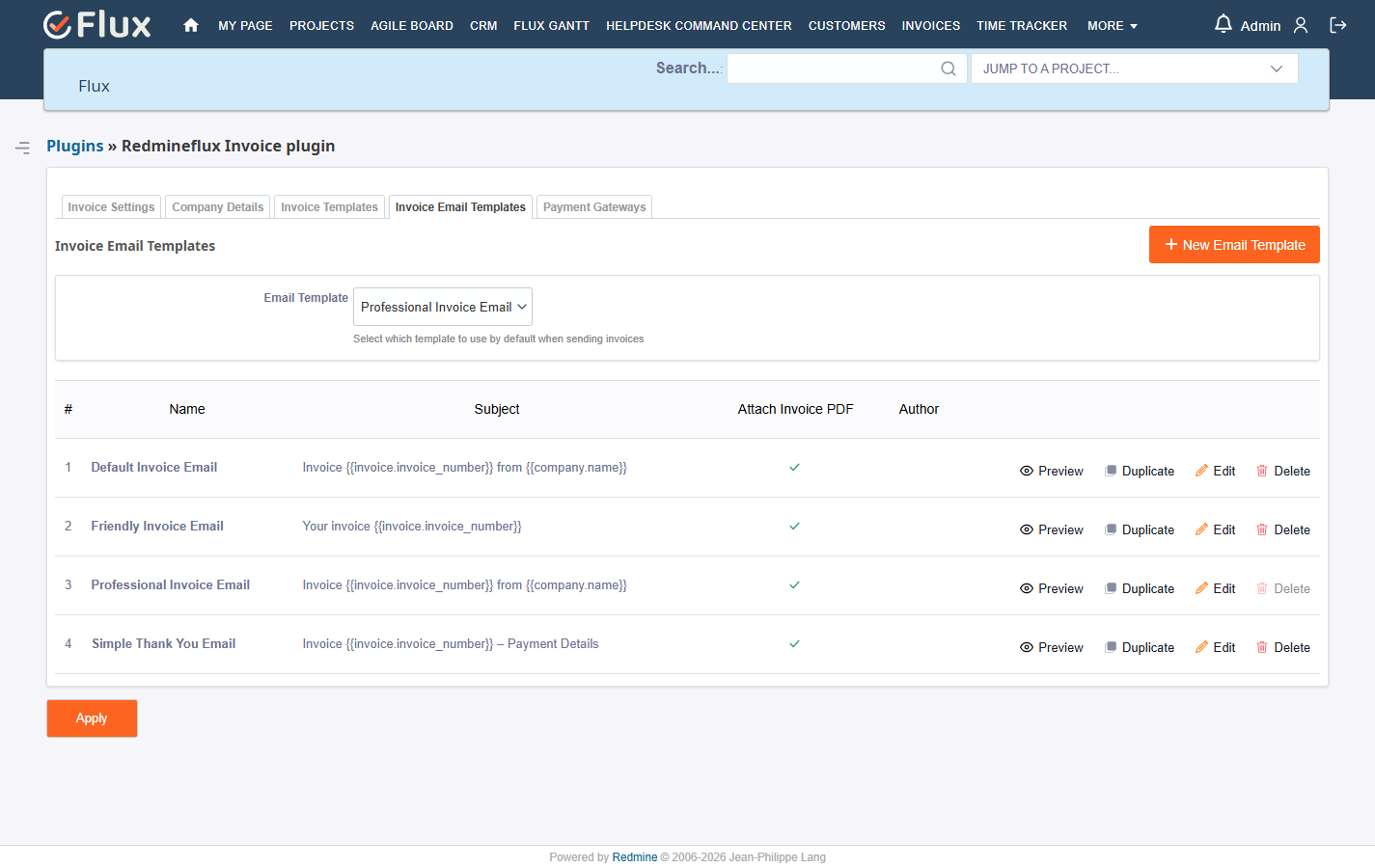Open MY PAGE menu item
Image resolution: width=1375 pixels, height=868 pixels.
245,26
